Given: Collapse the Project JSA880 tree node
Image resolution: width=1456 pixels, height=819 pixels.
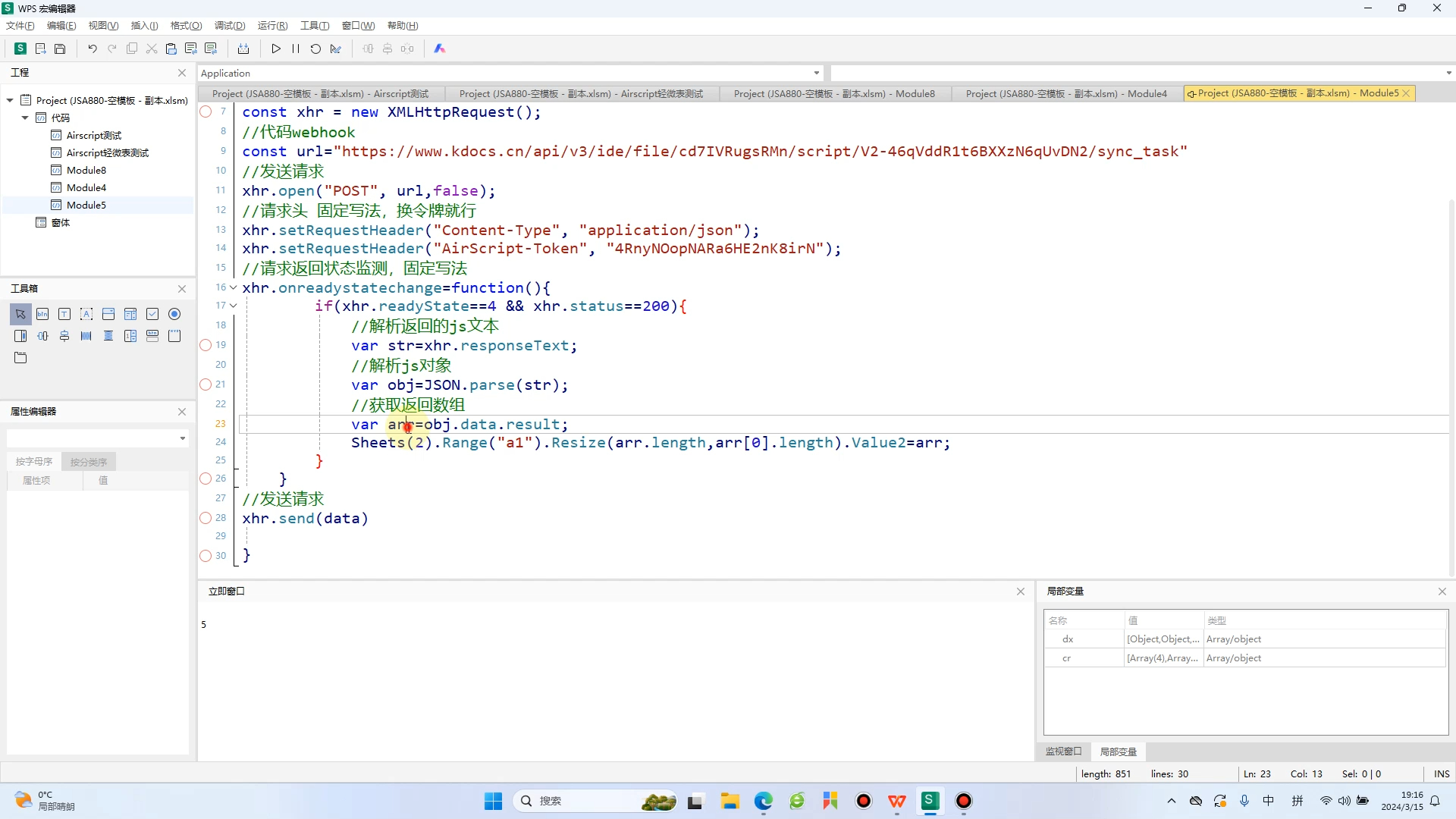Looking at the screenshot, I should [10, 100].
